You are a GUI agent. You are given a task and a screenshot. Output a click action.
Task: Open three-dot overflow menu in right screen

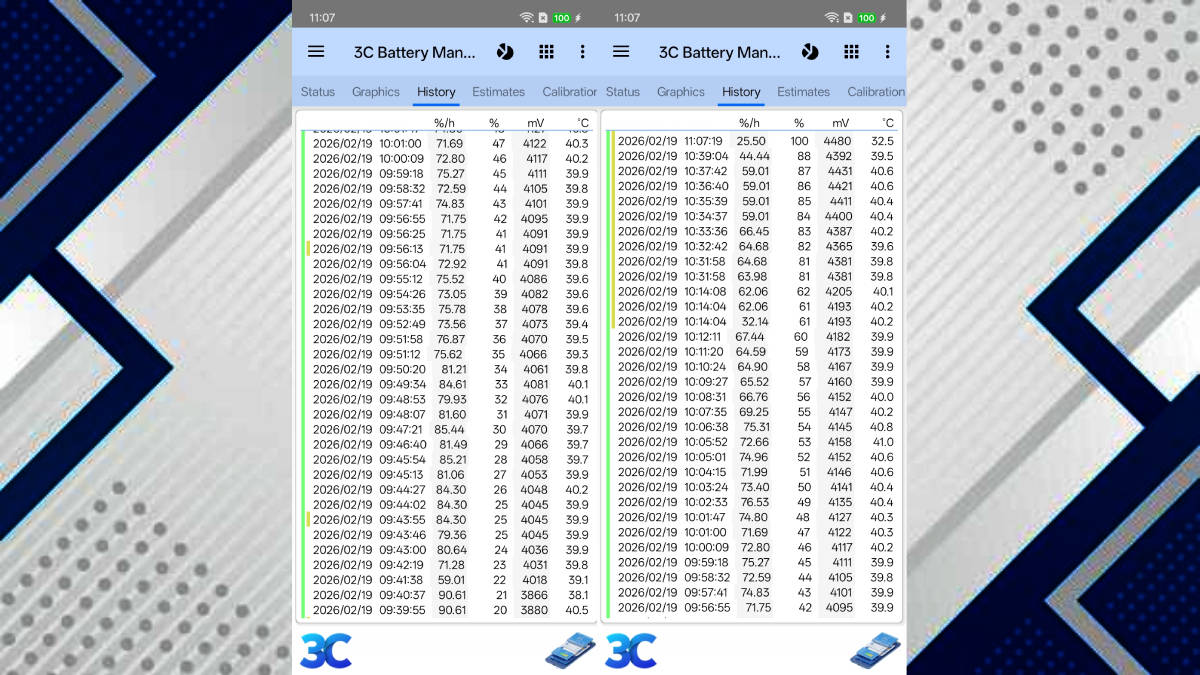pyautogui.click(x=887, y=52)
